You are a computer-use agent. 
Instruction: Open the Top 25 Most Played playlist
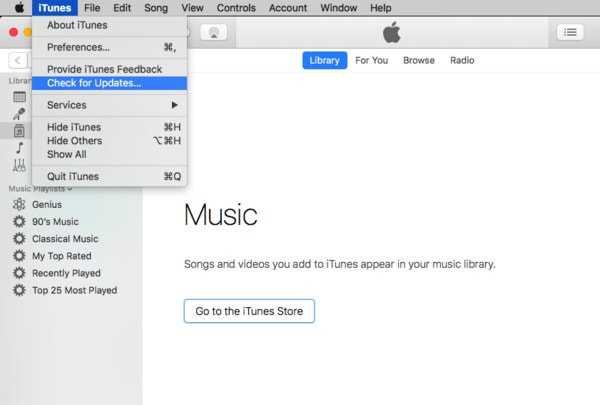click(x=74, y=291)
